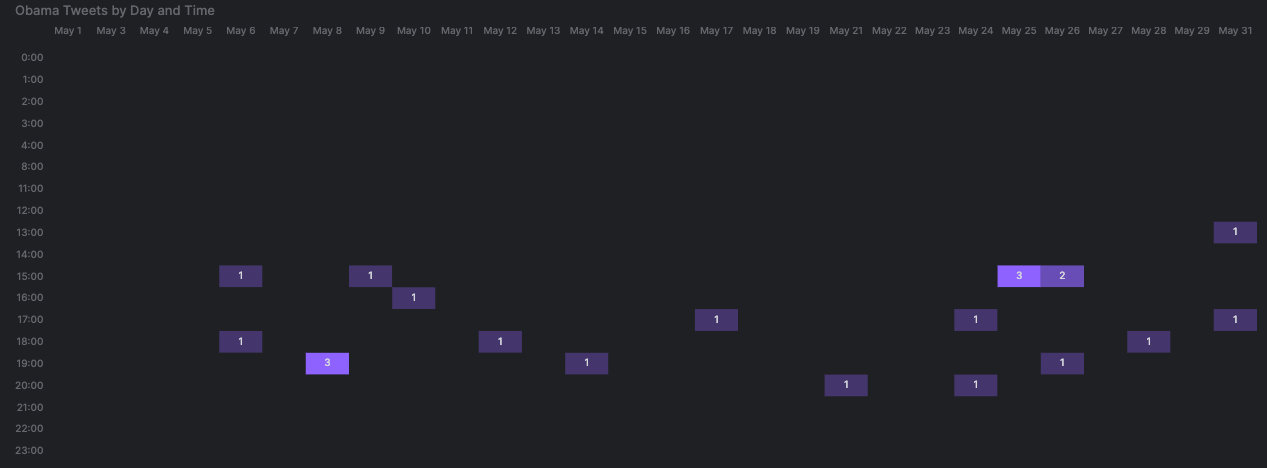1267x468 pixels.
Task: Click the 22:00 time axis label
Action: tap(30, 428)
